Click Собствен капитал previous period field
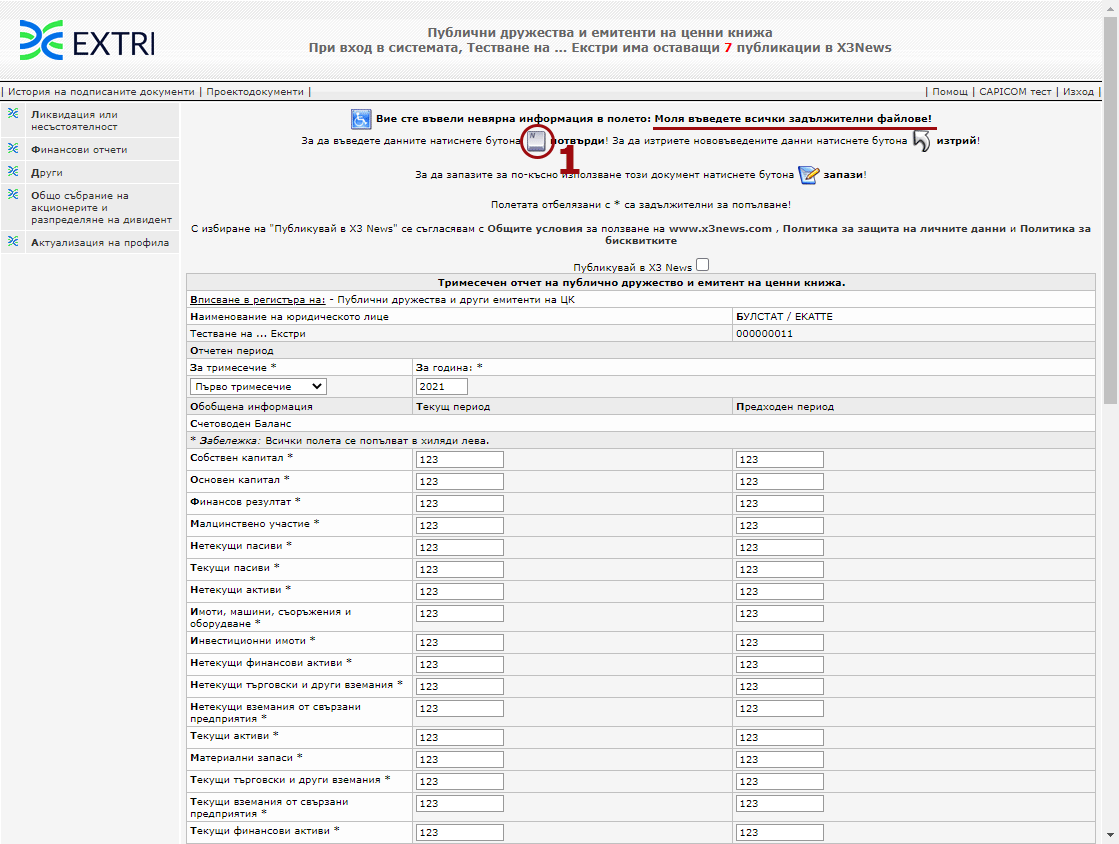This screenshot has width=1119, height=844. 779,459
